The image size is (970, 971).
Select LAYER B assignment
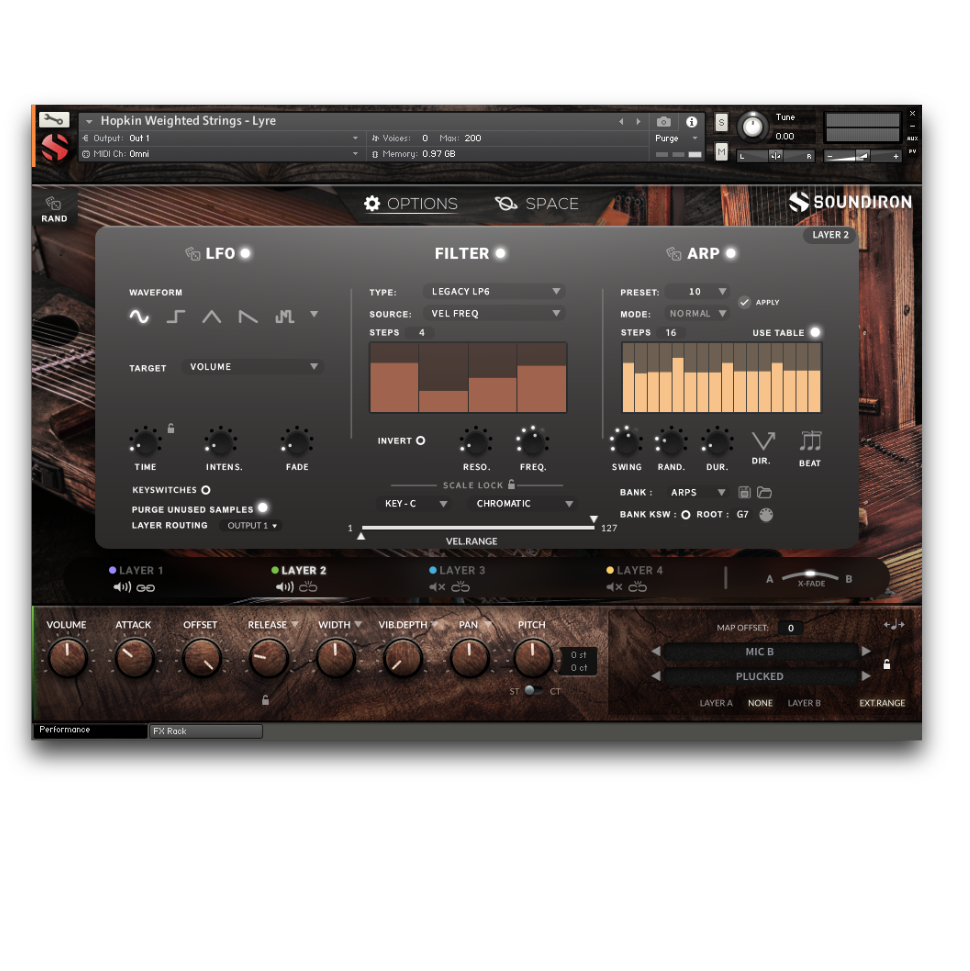coord(803,703)
